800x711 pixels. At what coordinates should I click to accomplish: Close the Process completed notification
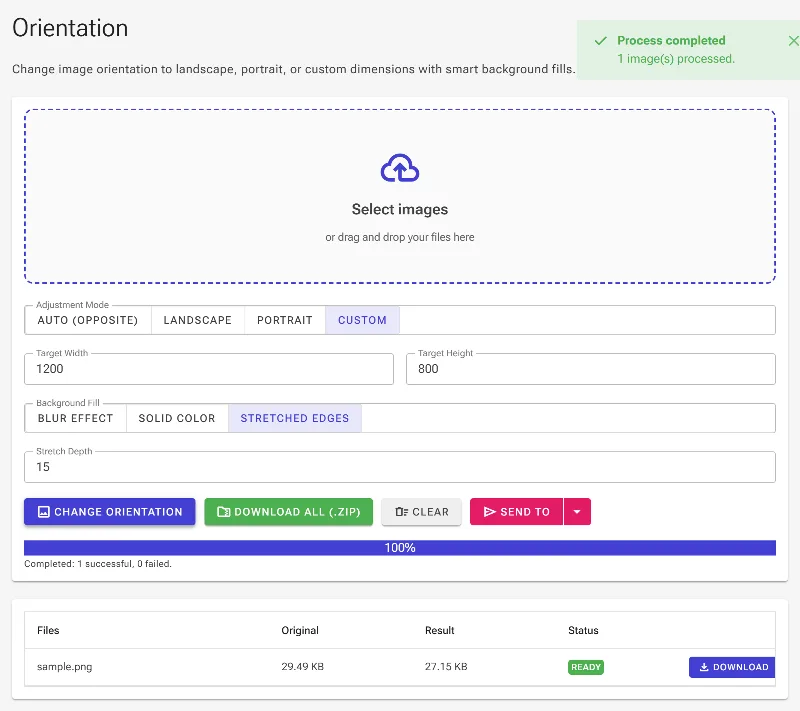click(x=793, y=41)
